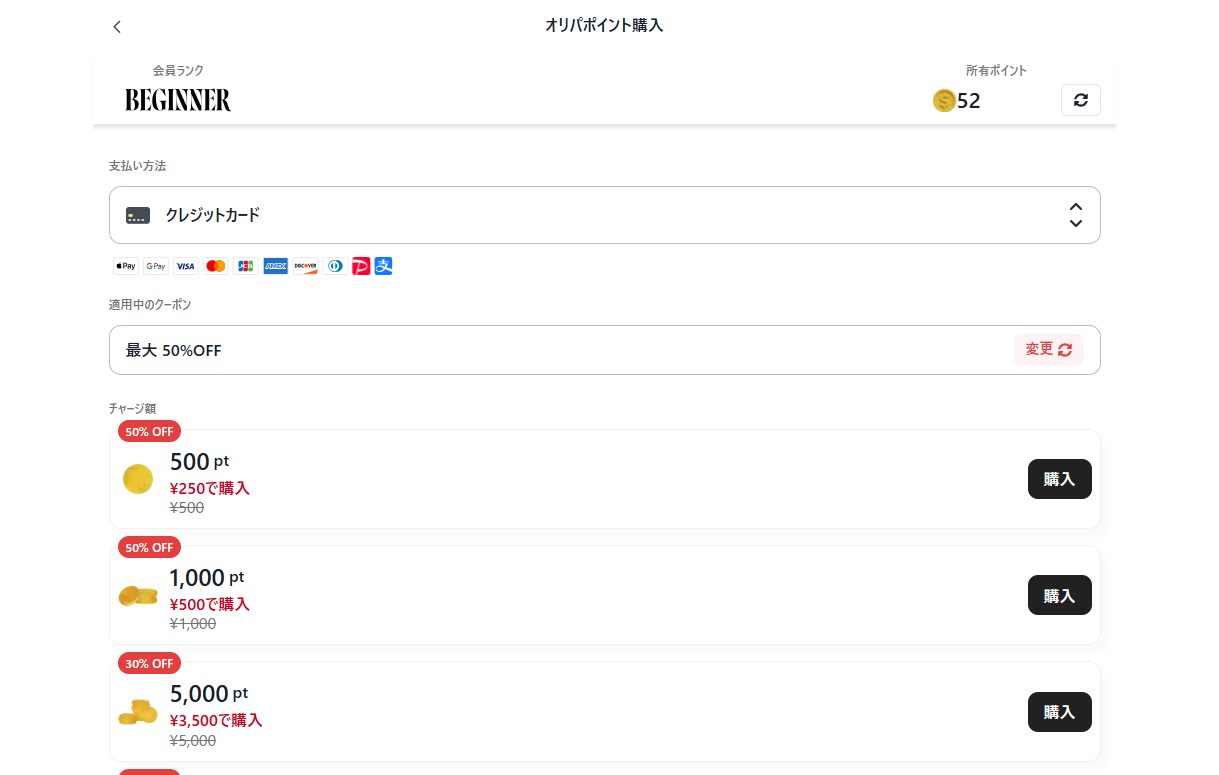The height and width of the screenshot is (775, 1219).
Task: Select the 最大 50%OFF coupon field
Action: click(x=560, y=350)
